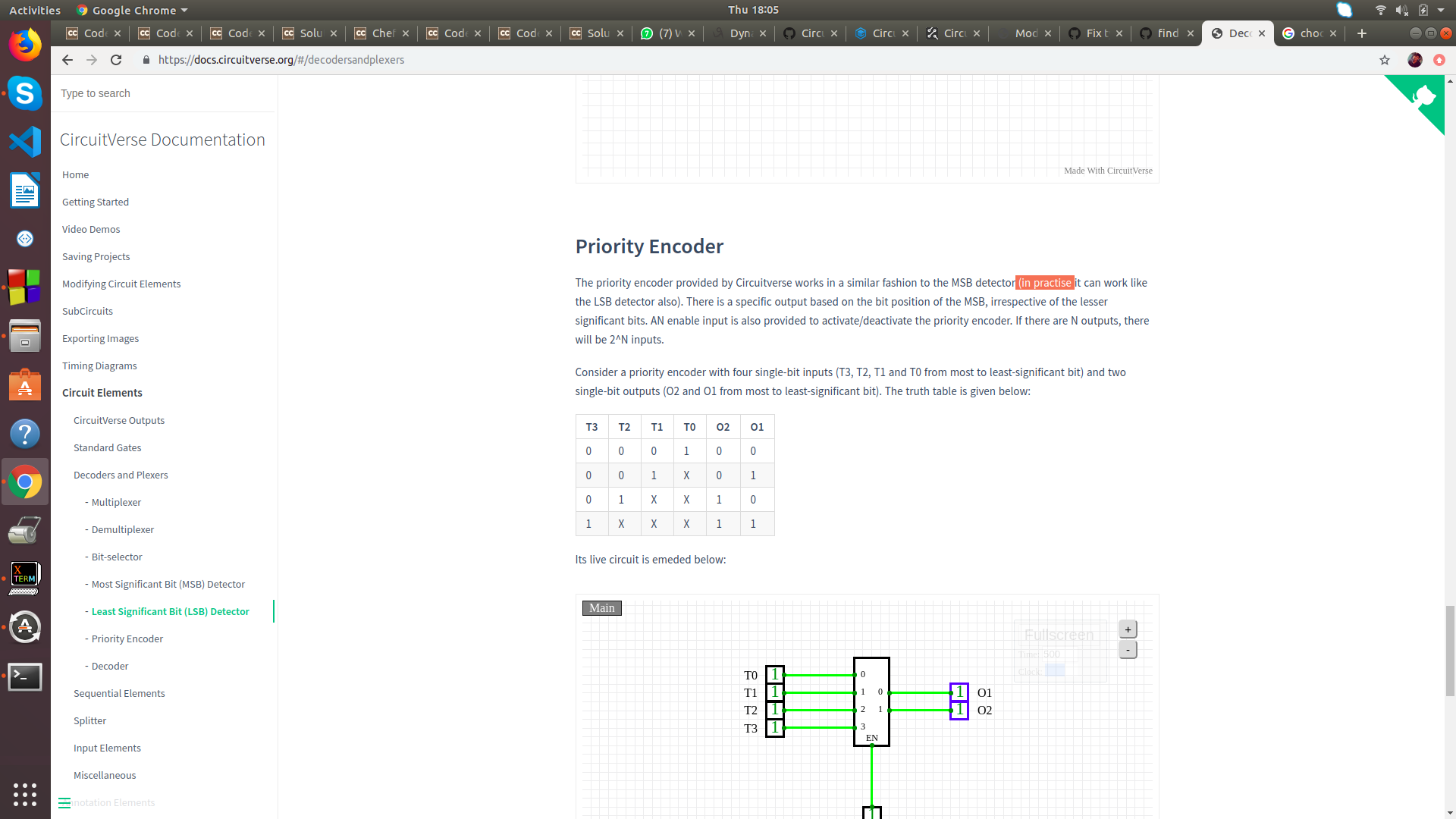Open a new browser tab
This screenshot has height=819, width=1456.
click(1362, 33)
